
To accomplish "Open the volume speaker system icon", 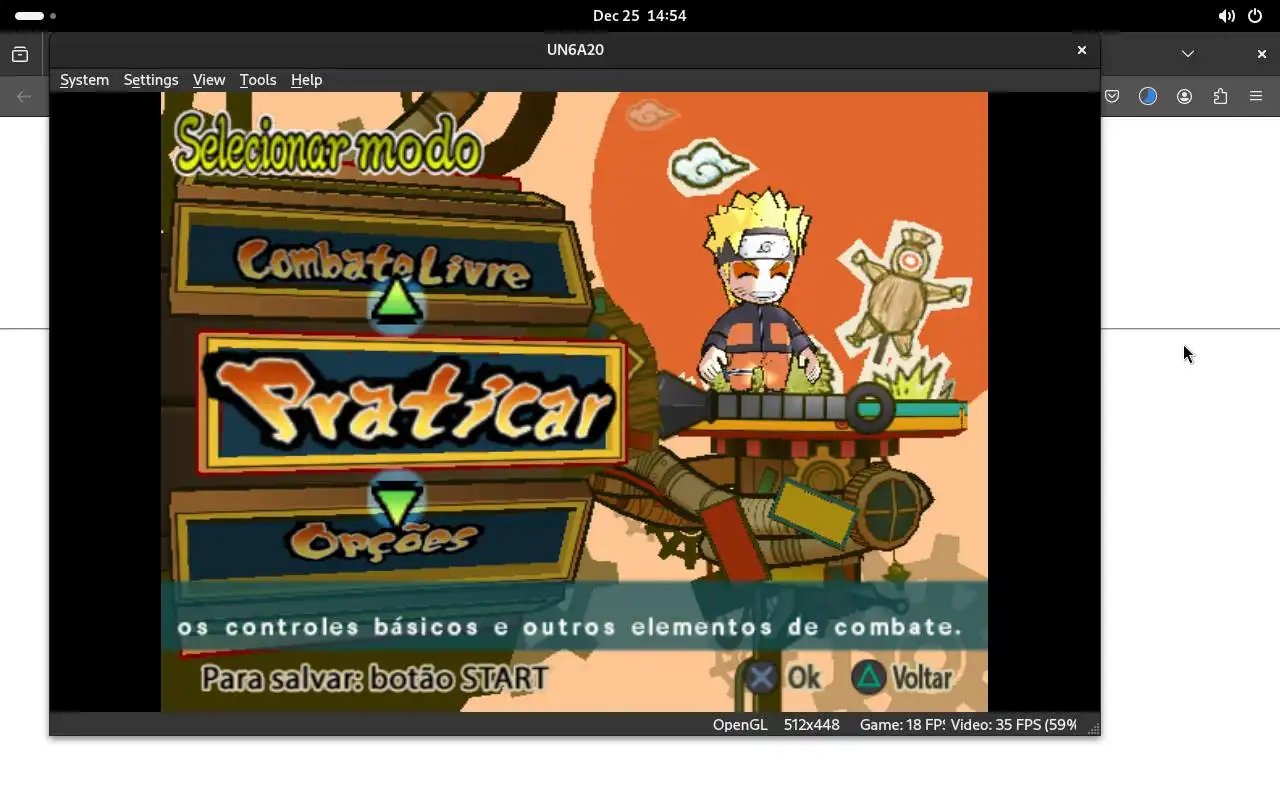I will tap(1226, 16).
